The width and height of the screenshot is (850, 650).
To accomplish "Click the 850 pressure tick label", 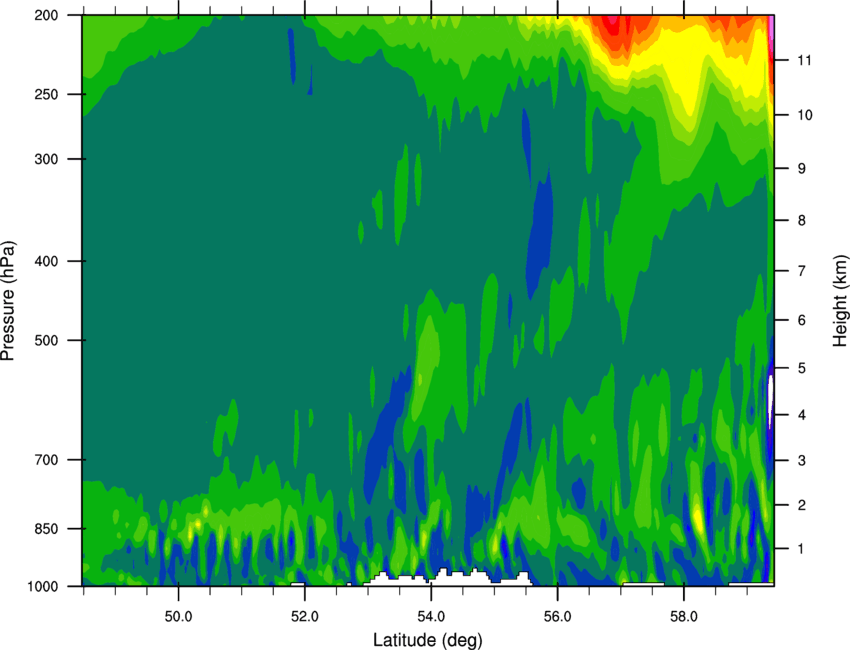I will [46, 529].
